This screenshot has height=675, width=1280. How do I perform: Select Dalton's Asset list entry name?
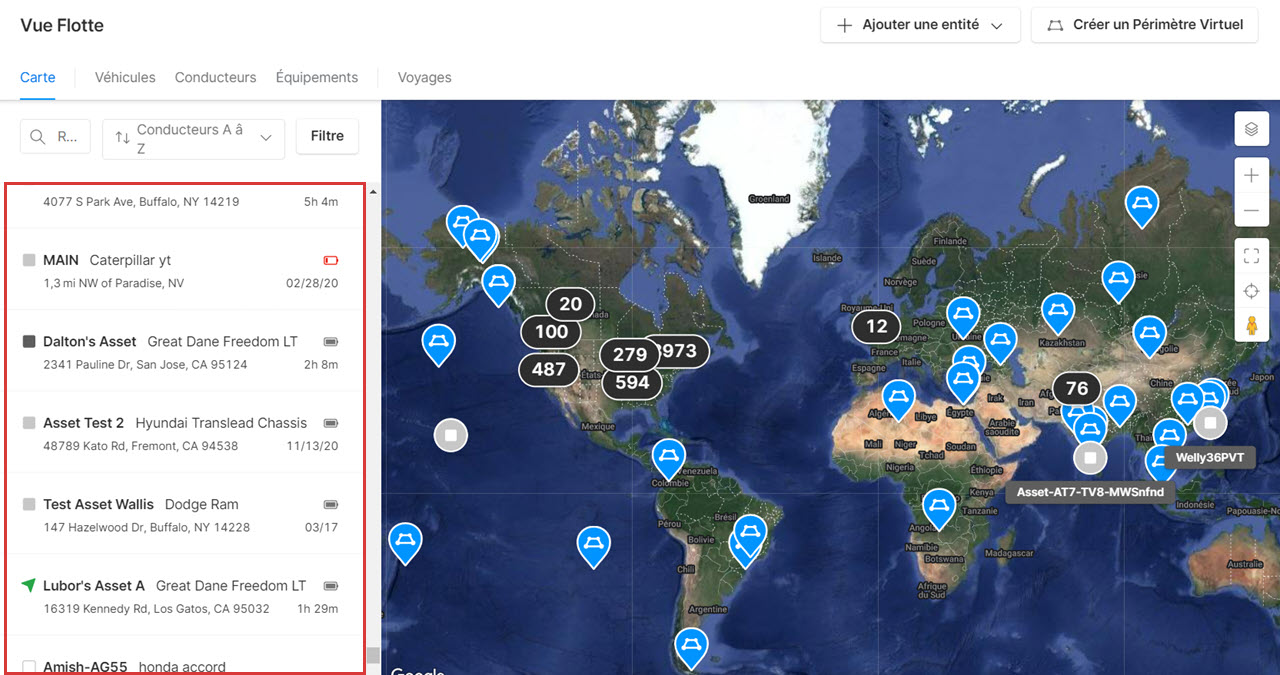(x=90, y=341)
